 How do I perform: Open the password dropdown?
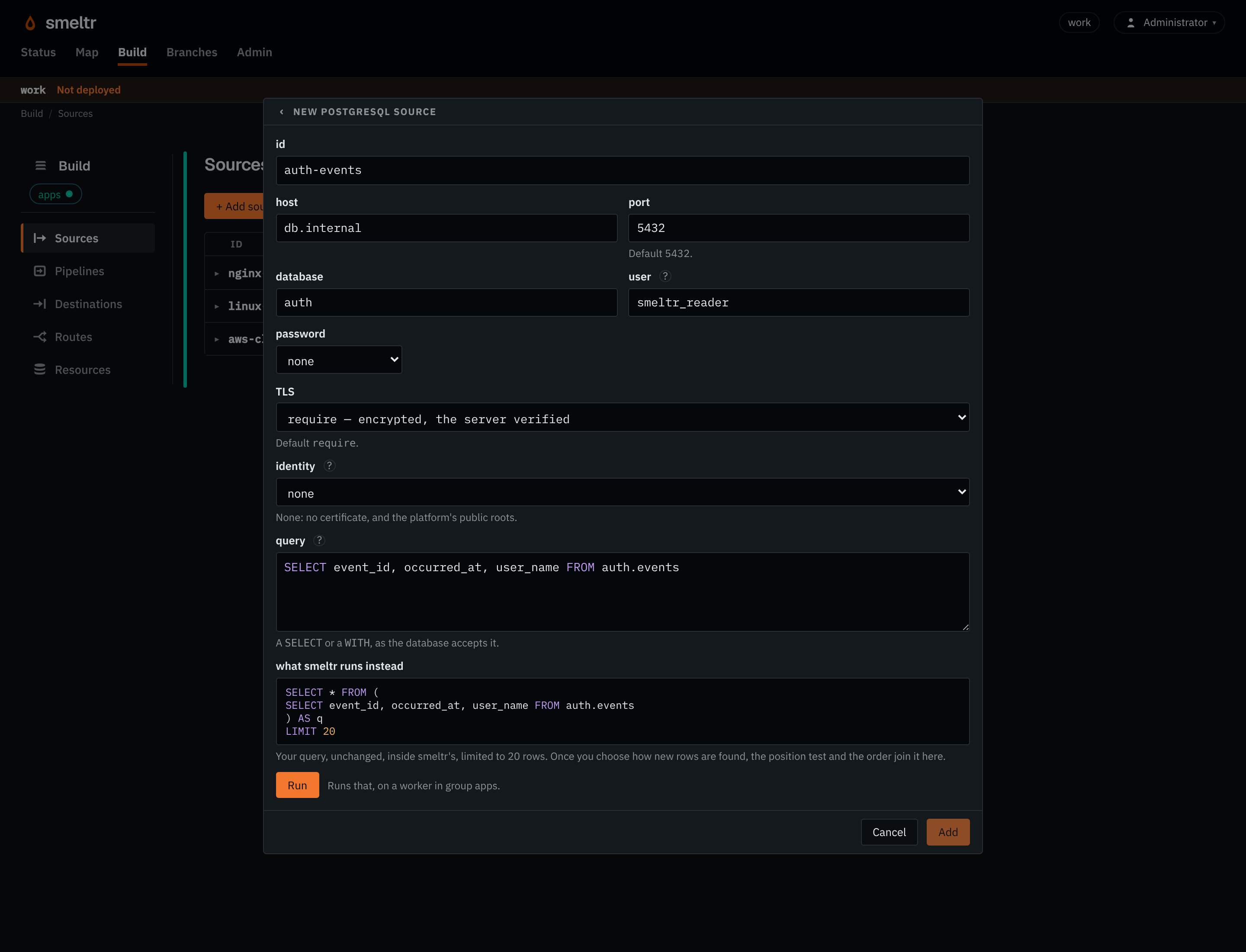(339, 360)
